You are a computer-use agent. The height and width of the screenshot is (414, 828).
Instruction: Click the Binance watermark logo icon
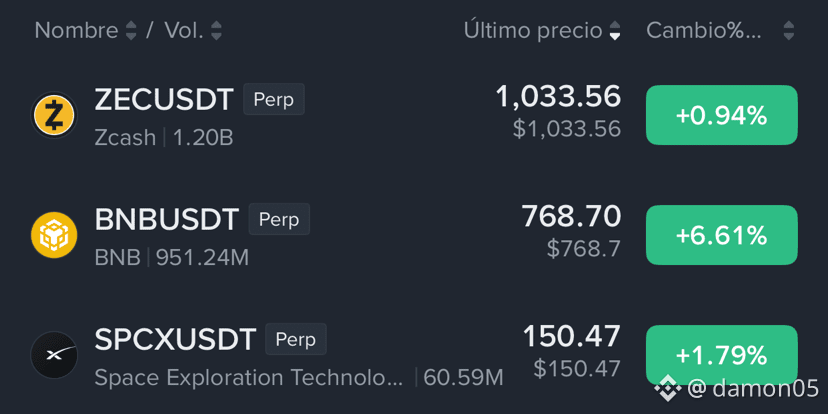(x=667, y=390)
